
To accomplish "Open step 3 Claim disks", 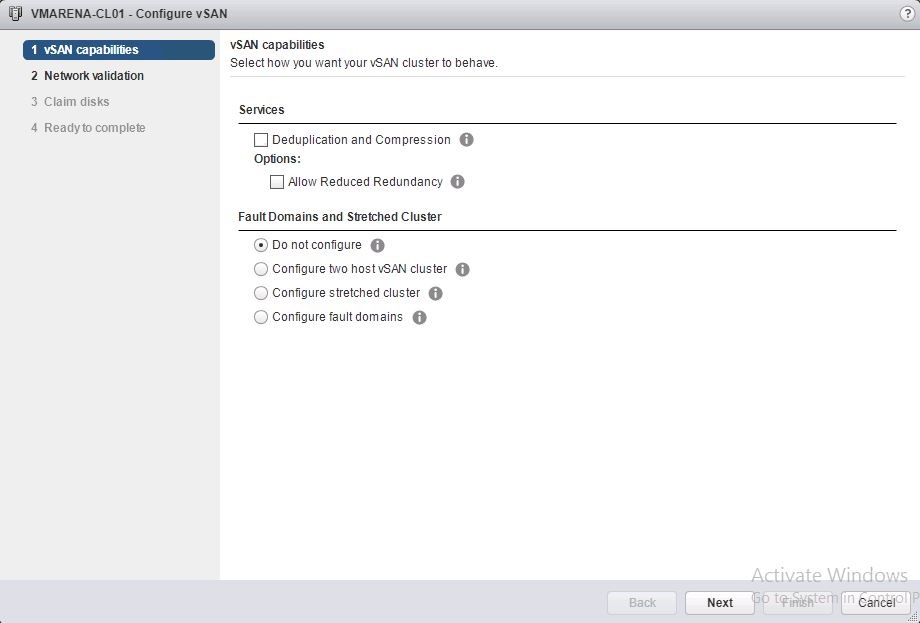I will coord(70,101).
